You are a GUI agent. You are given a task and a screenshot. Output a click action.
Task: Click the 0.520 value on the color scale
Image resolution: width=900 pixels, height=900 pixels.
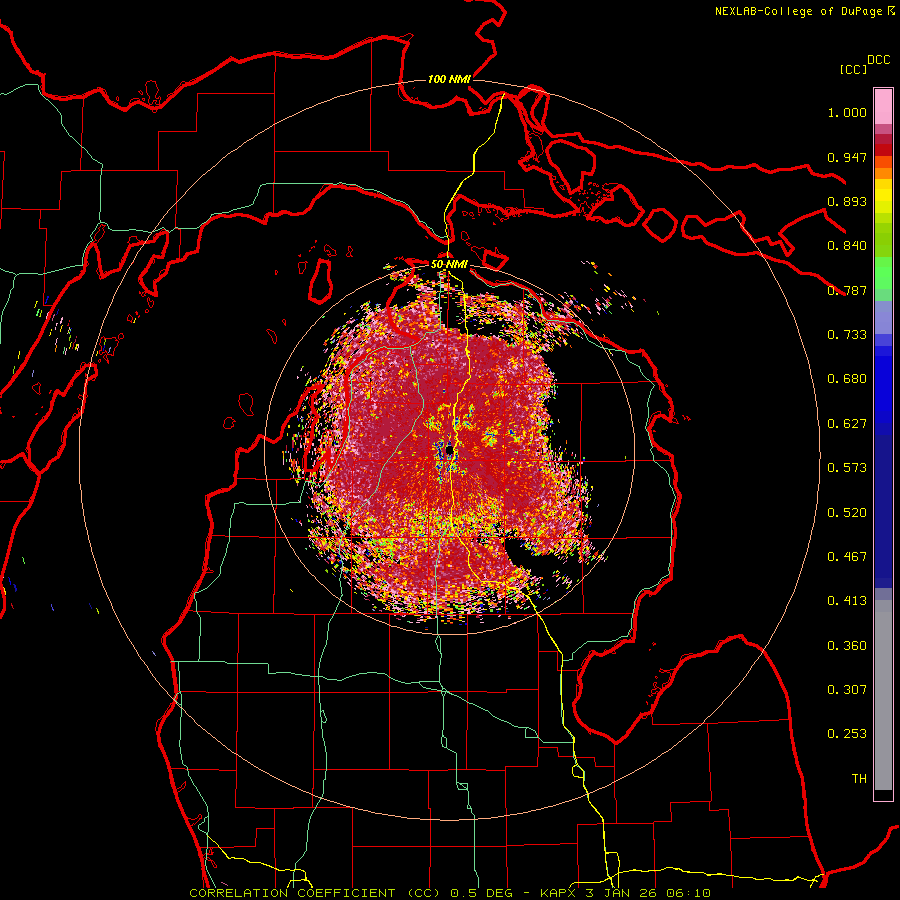[x=847, y=513]
